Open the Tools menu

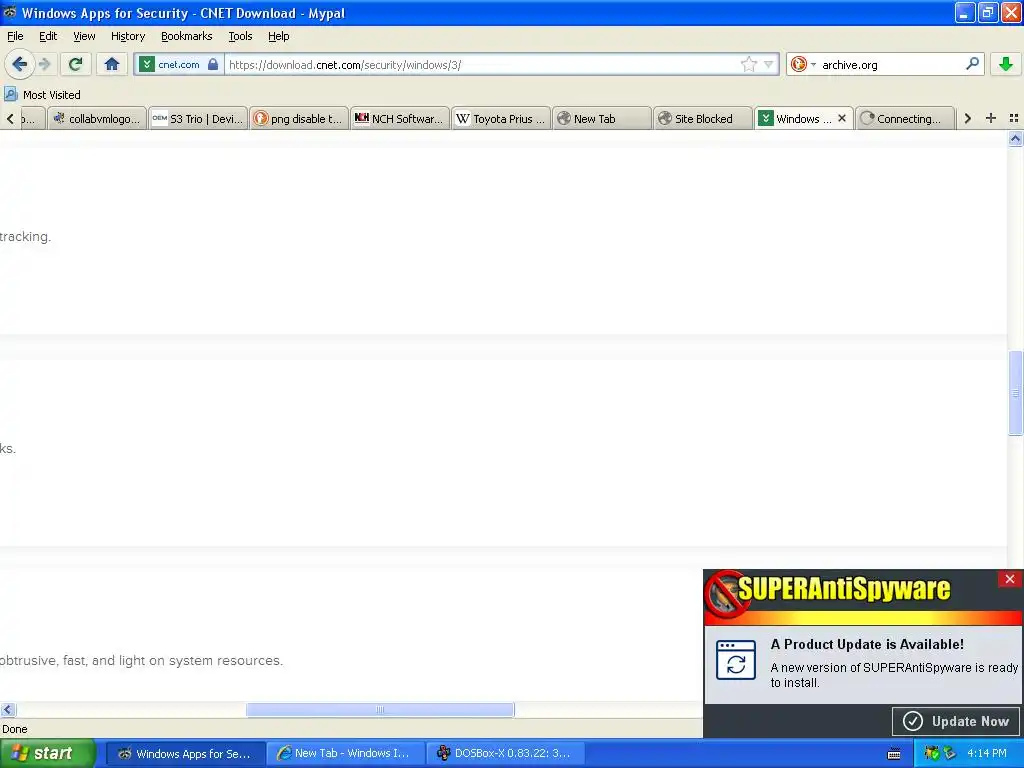coord(240,36)
